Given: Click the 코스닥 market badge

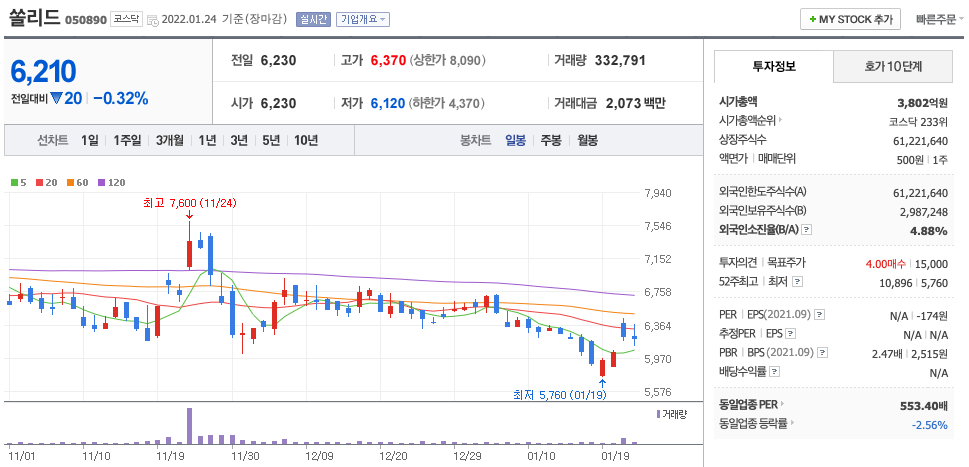Looking at the screenshot, I should coord(127,19).
